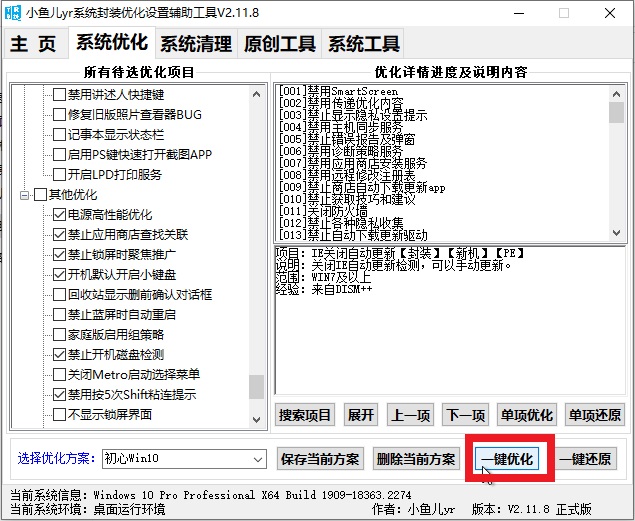Go to the 主页 tab
The image size is (635, 521).
pos(35,44)
